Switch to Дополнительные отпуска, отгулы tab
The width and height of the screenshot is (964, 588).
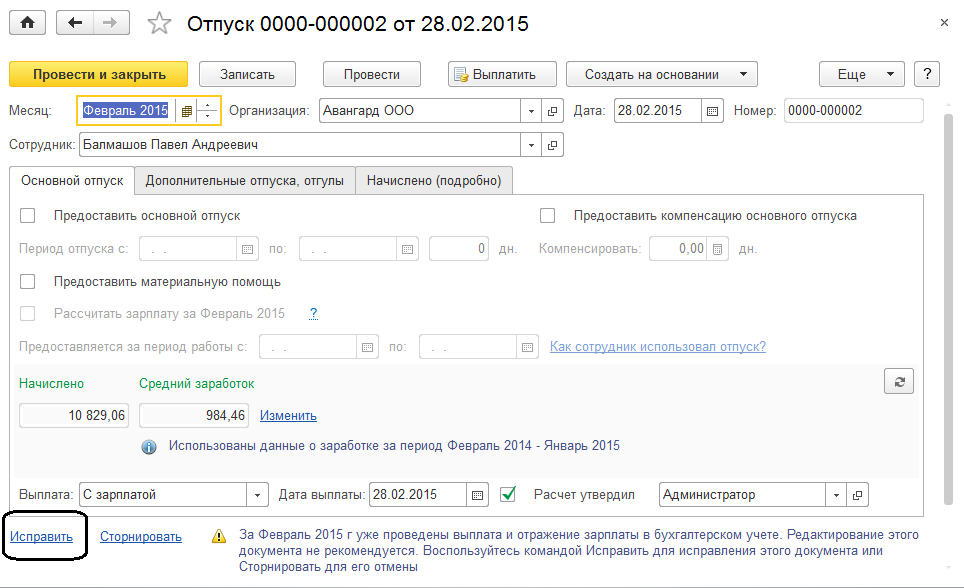pos(245,181)
